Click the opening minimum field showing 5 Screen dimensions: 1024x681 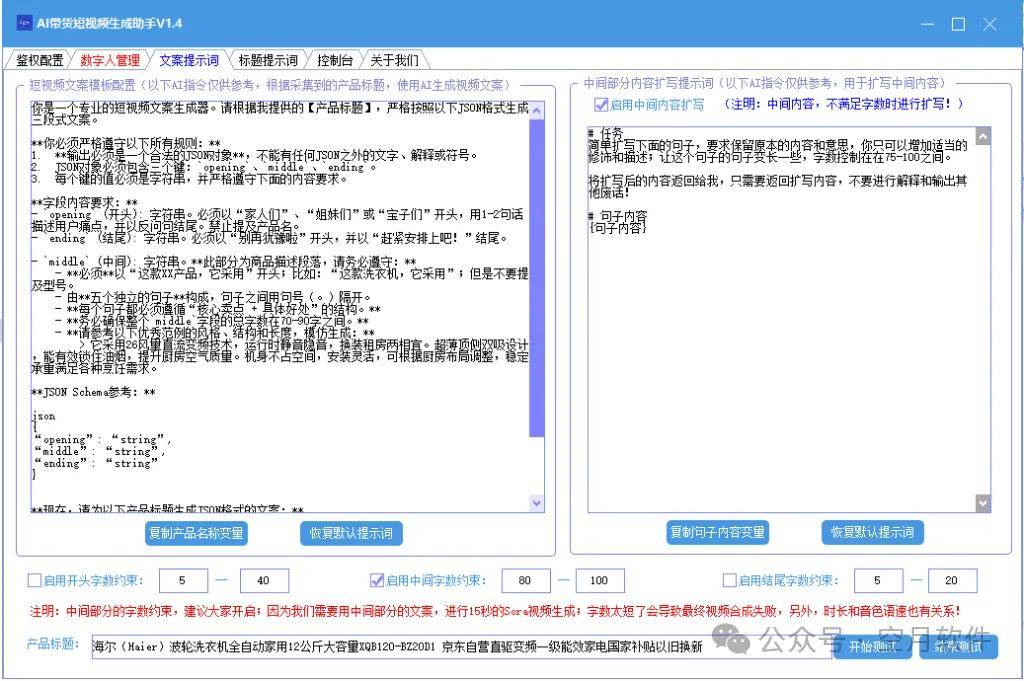(x=184, y=580)
